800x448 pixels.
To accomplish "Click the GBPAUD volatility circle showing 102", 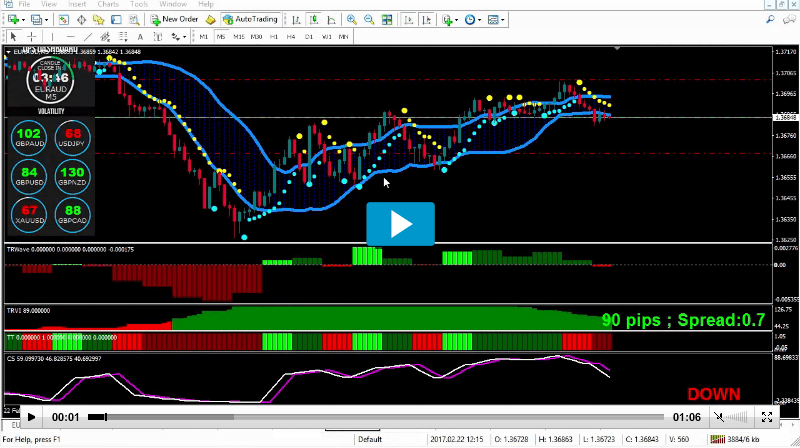I will click(29, 137).
